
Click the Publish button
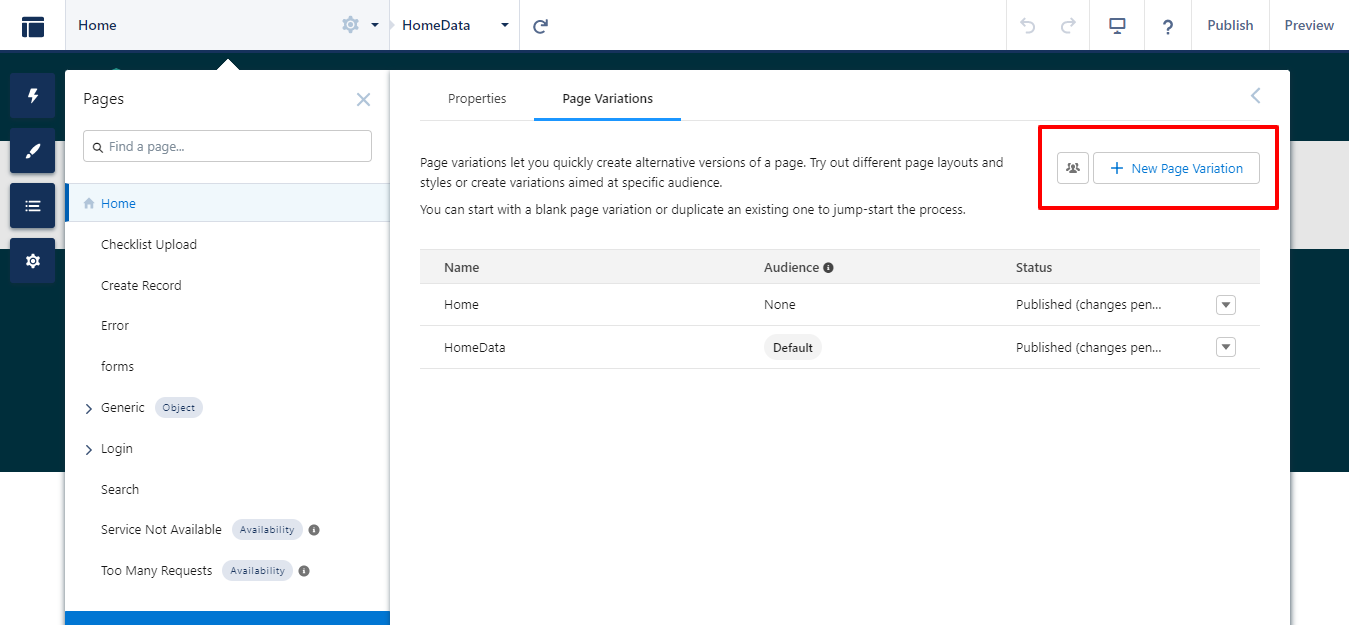1229,26
